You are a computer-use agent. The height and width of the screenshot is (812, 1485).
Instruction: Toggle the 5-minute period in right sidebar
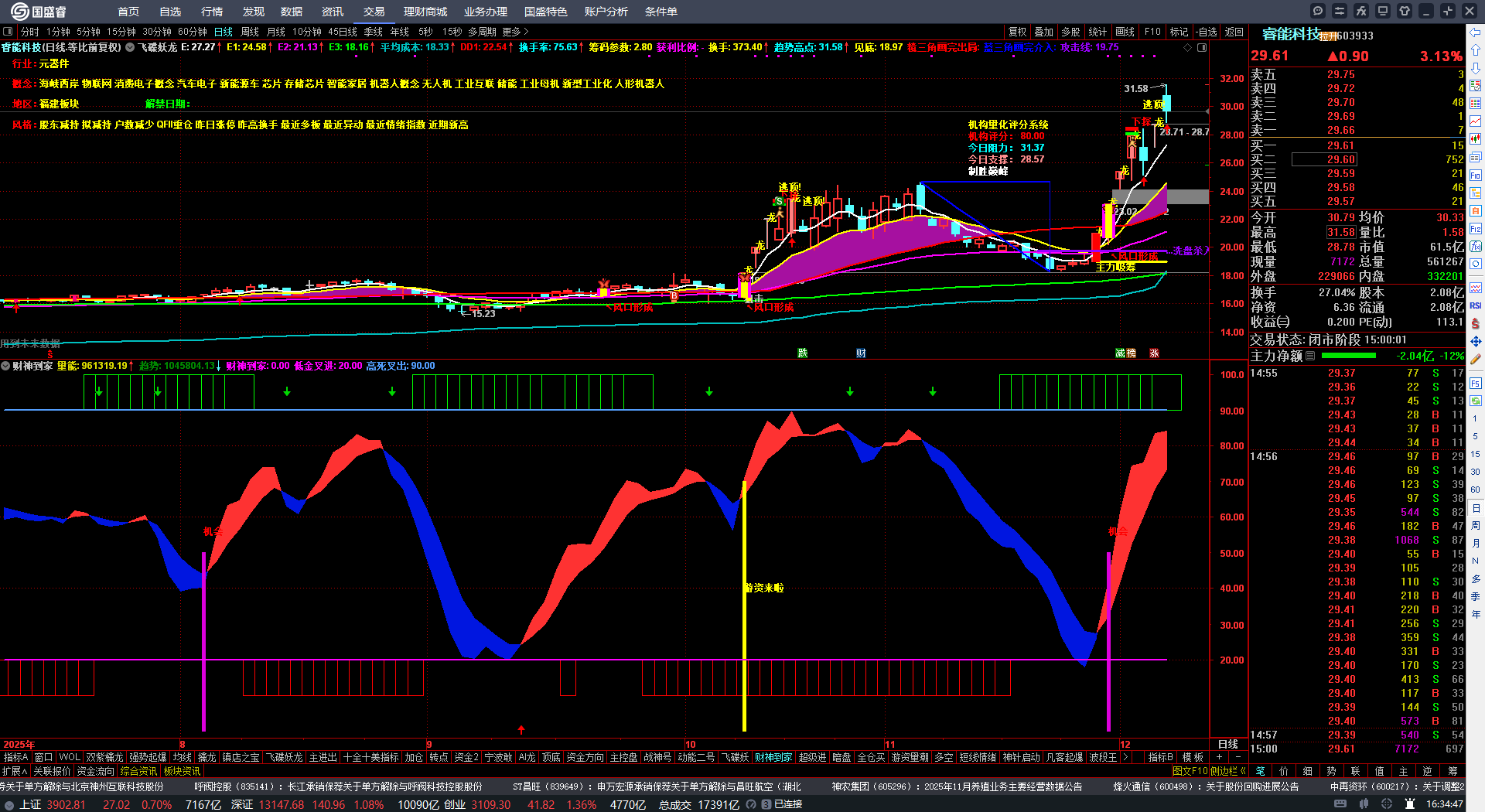pyautogui.click(x=1476, y=436)
